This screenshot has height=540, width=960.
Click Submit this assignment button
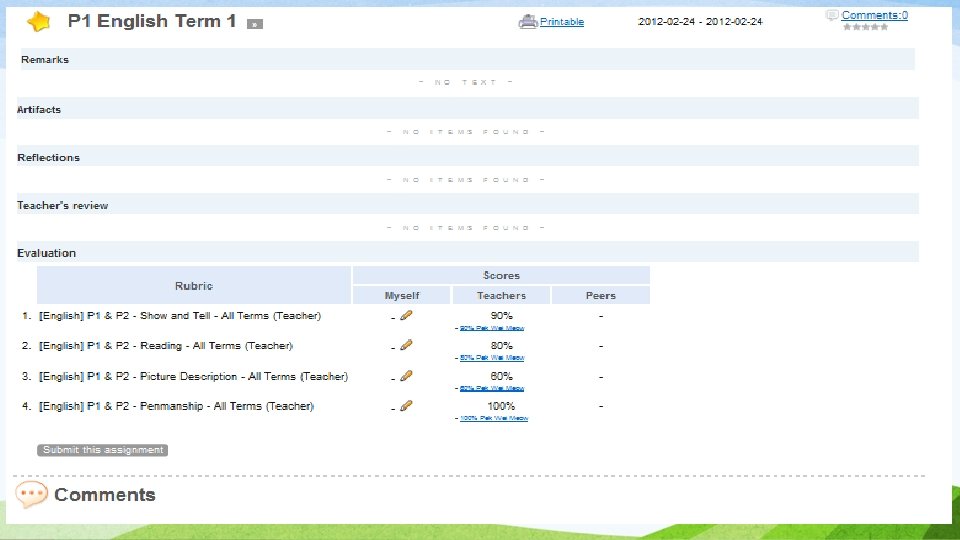coord(102,450)
